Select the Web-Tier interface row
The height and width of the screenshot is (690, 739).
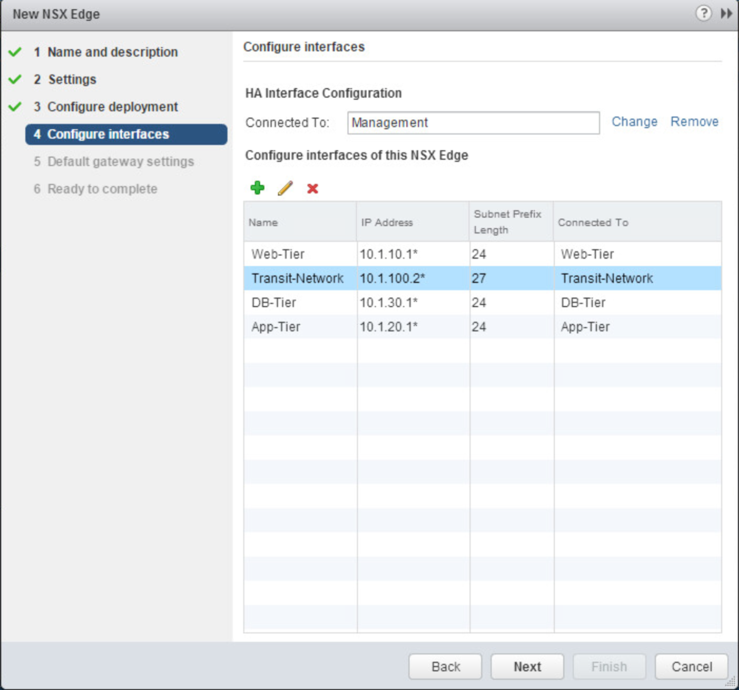point(482,254)
